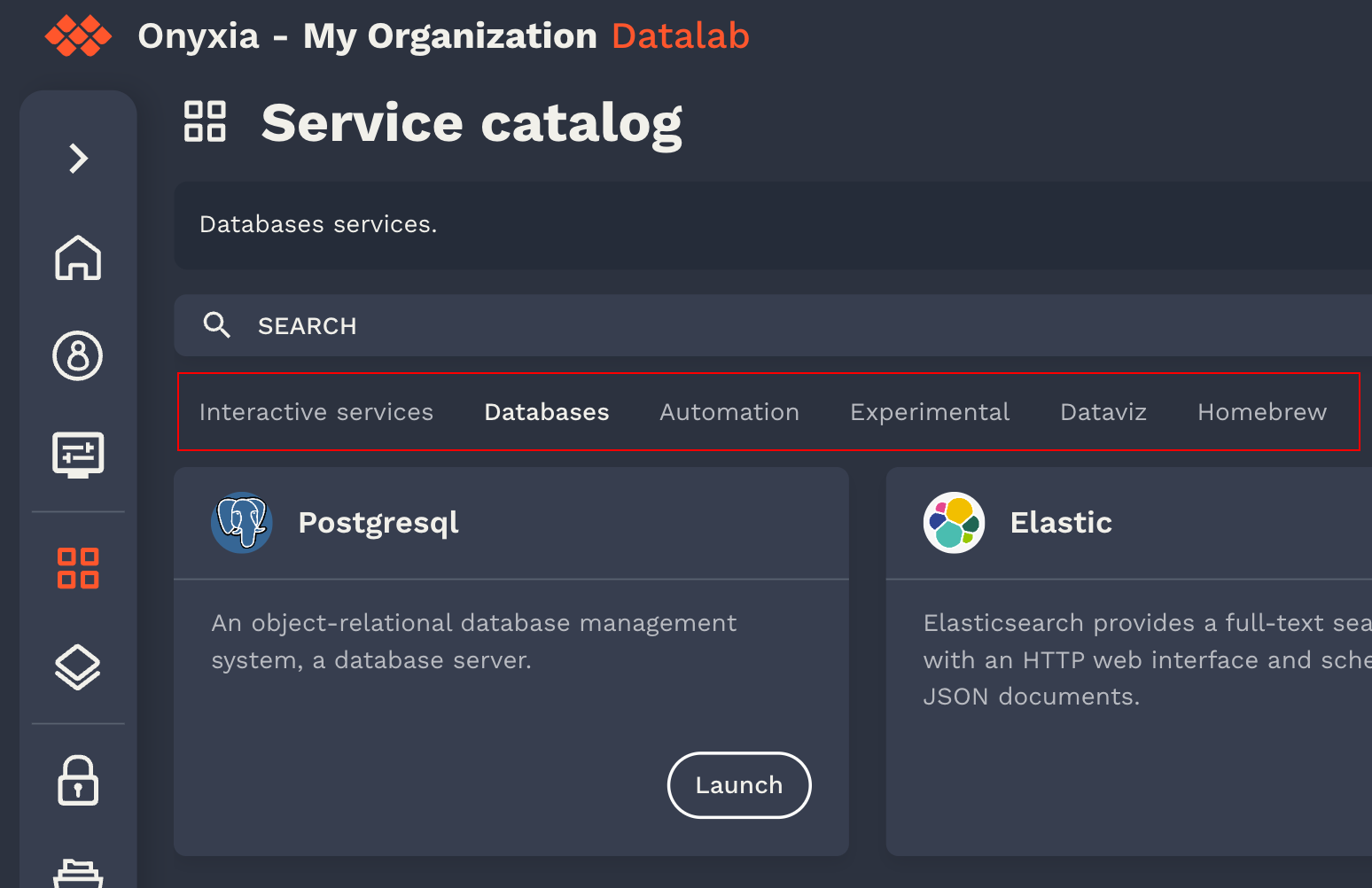Click the magnifying glass search icon
The height and width of the screenshot is (888, 1372).
(216, 325)
